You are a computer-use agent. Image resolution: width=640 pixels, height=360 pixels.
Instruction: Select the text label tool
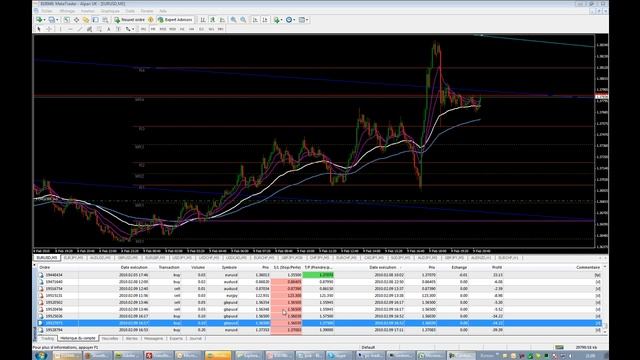118,29
